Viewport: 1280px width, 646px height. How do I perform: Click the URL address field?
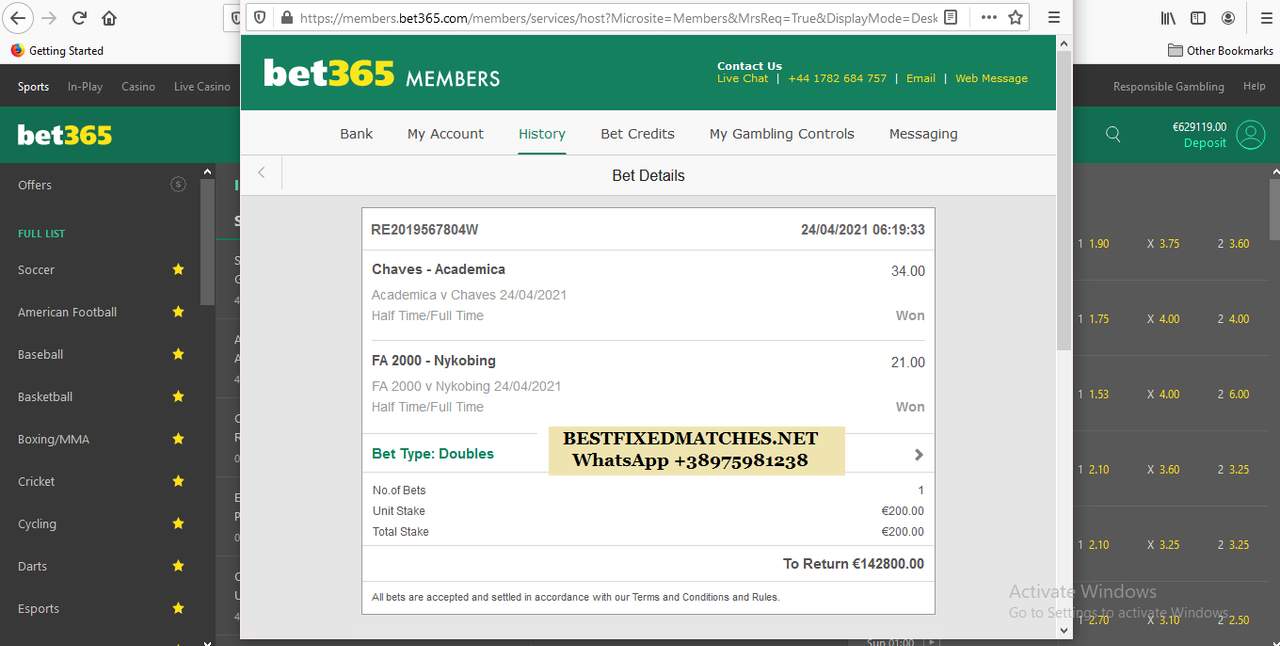617,17
